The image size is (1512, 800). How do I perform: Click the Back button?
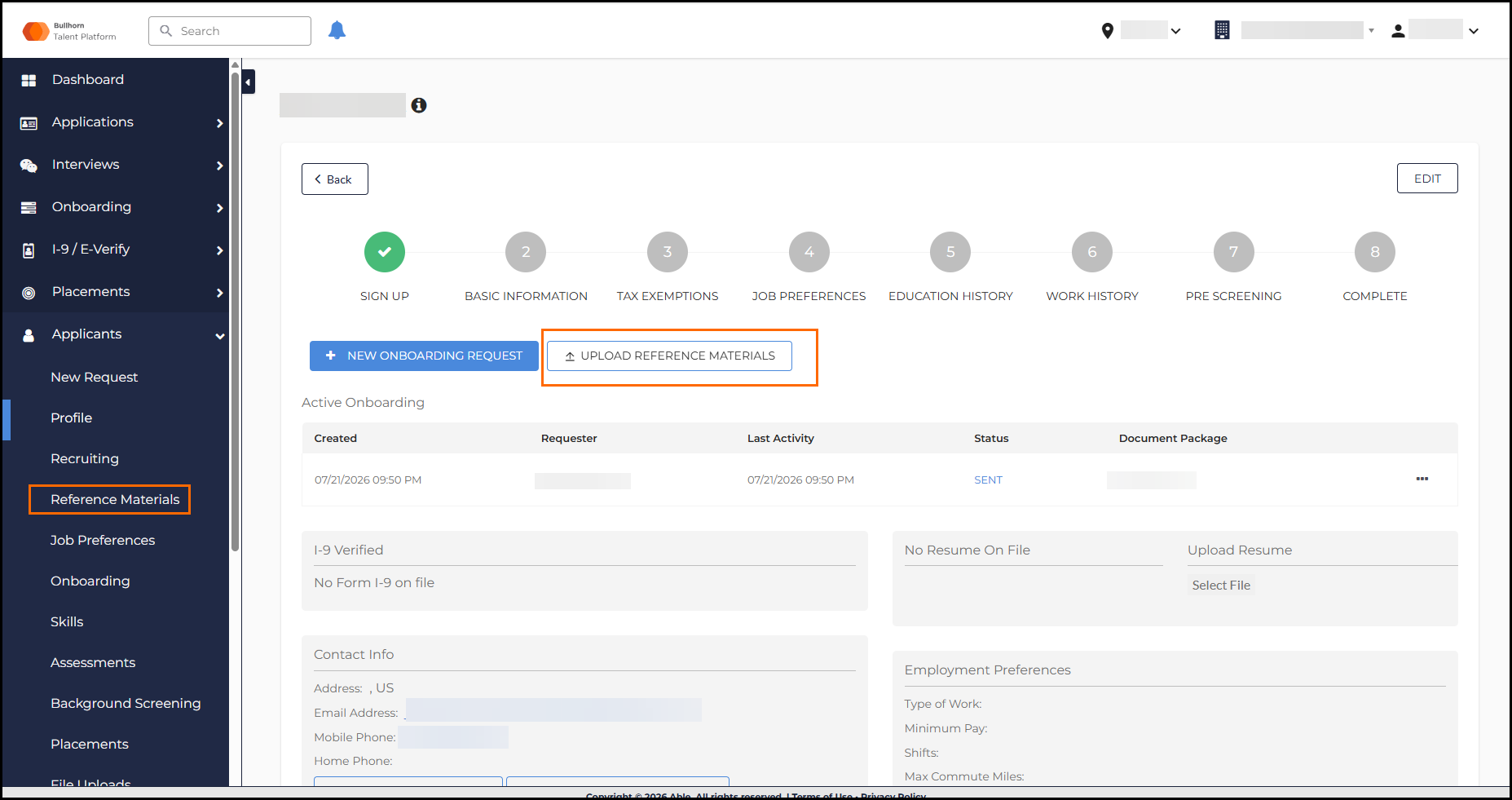tap(335, 179)
